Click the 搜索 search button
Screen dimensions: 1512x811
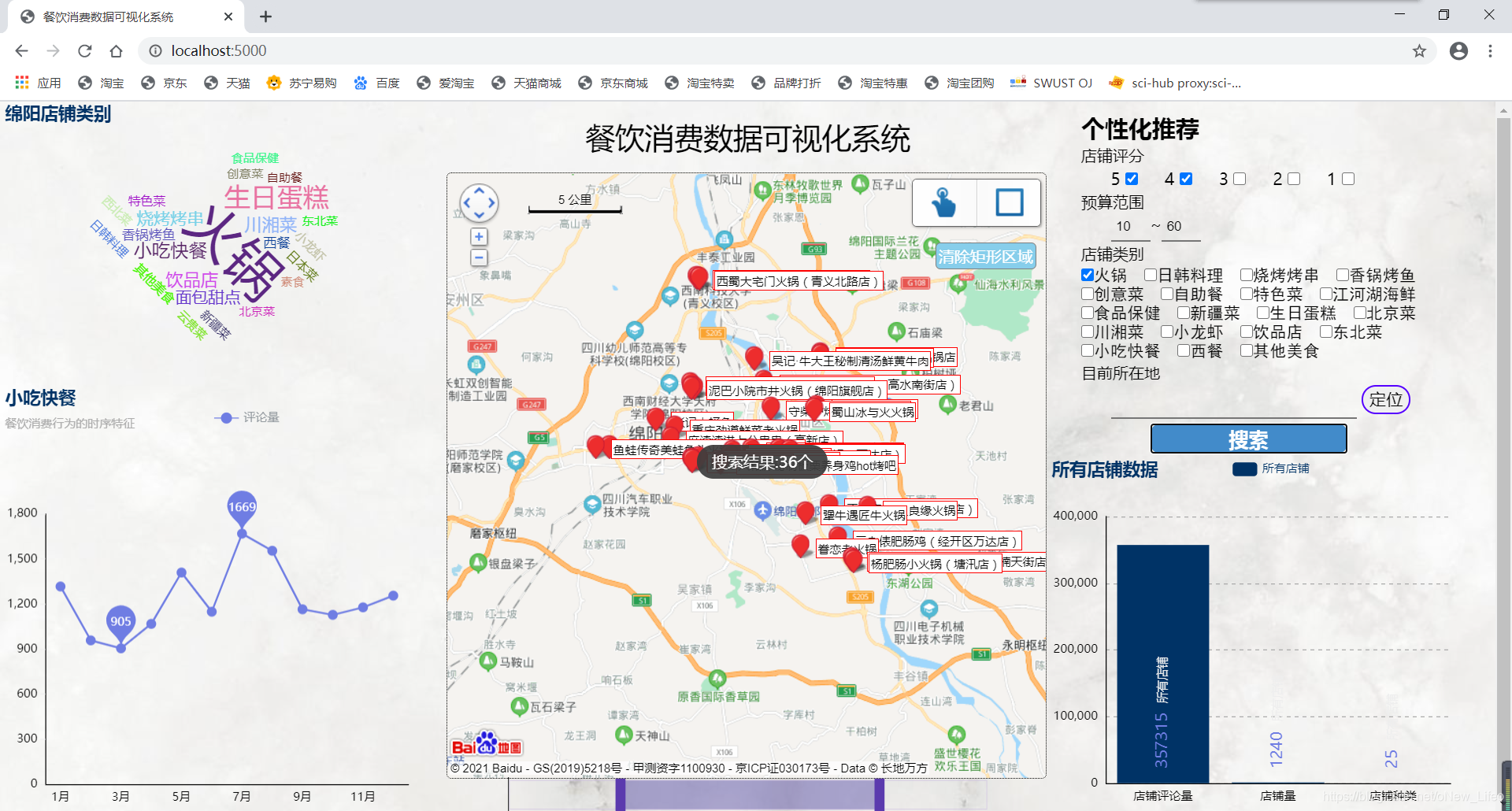tap(1248, 439)
